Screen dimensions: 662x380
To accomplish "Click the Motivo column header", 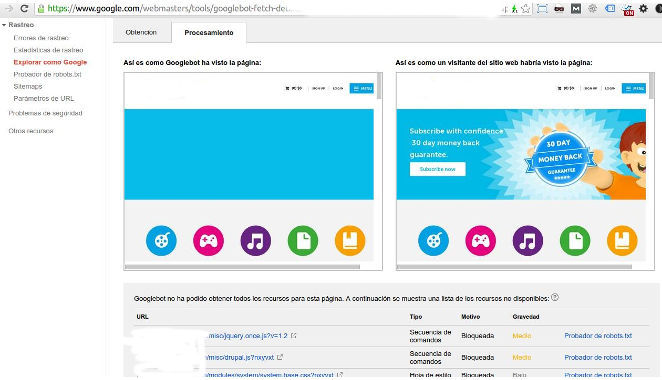I will point(470,317).
